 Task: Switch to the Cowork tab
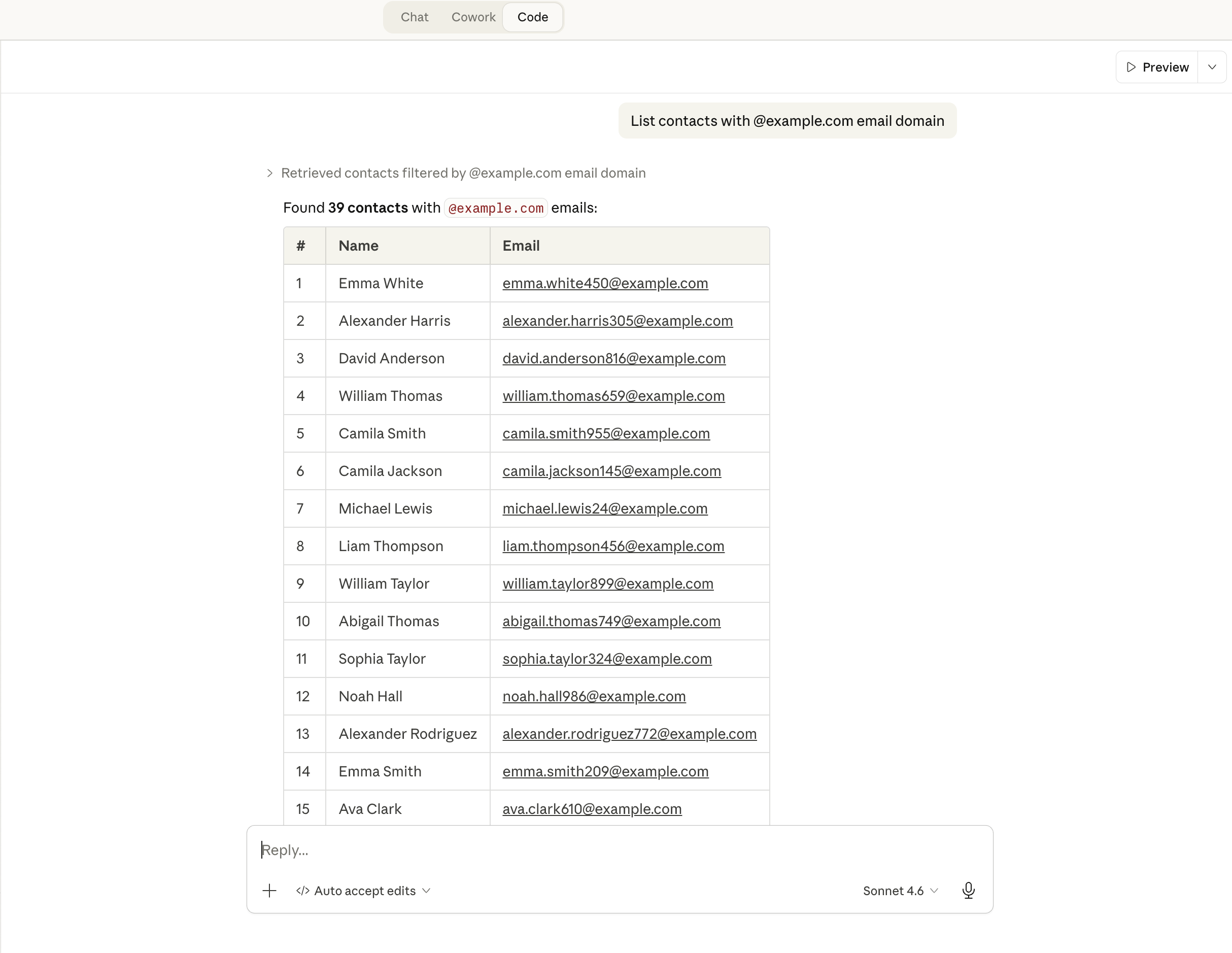(473, 17)
